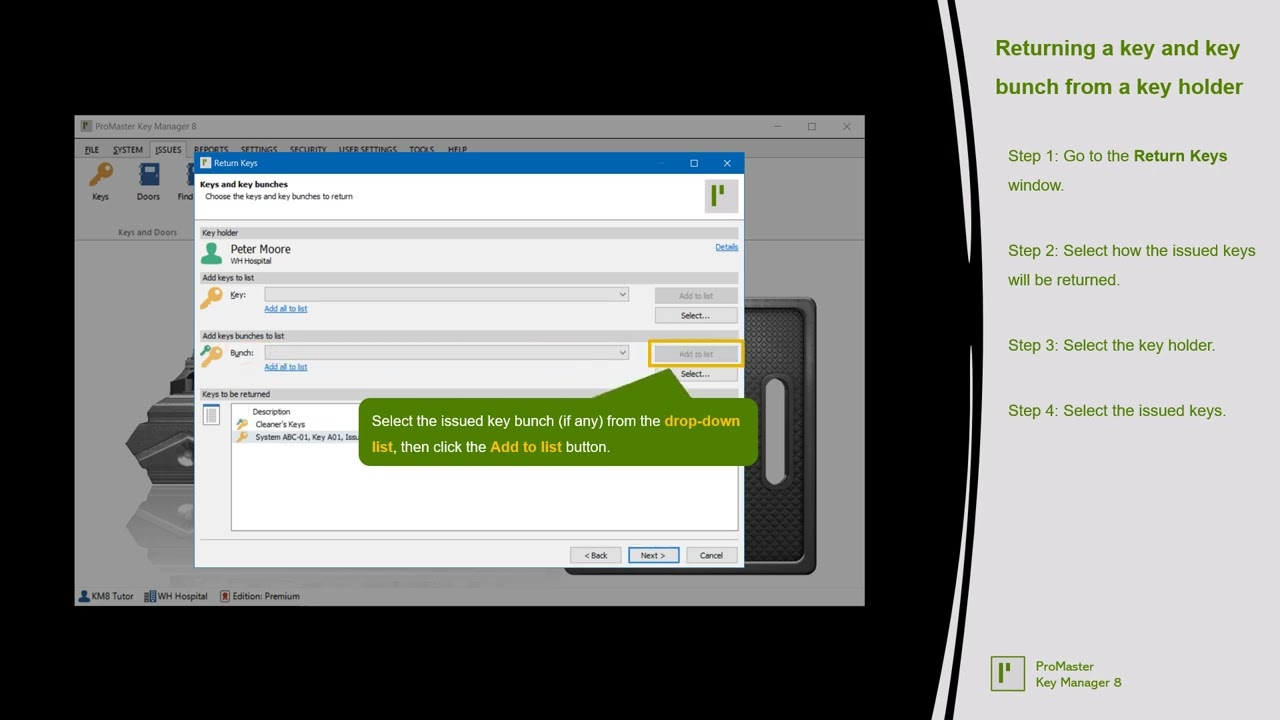Click the key bunch icon beside Bunch
The image size is (1280, 720).
(211, 355)
